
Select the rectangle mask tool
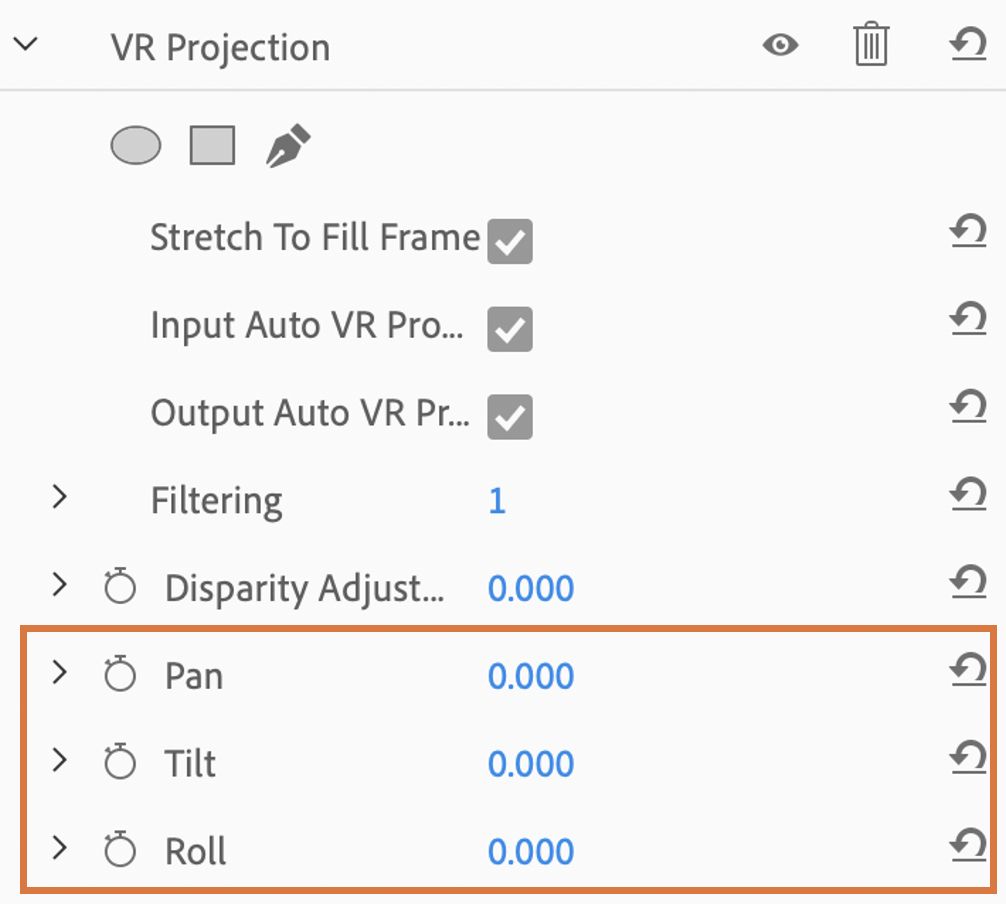pyautogui.click(x=212, y=146)
